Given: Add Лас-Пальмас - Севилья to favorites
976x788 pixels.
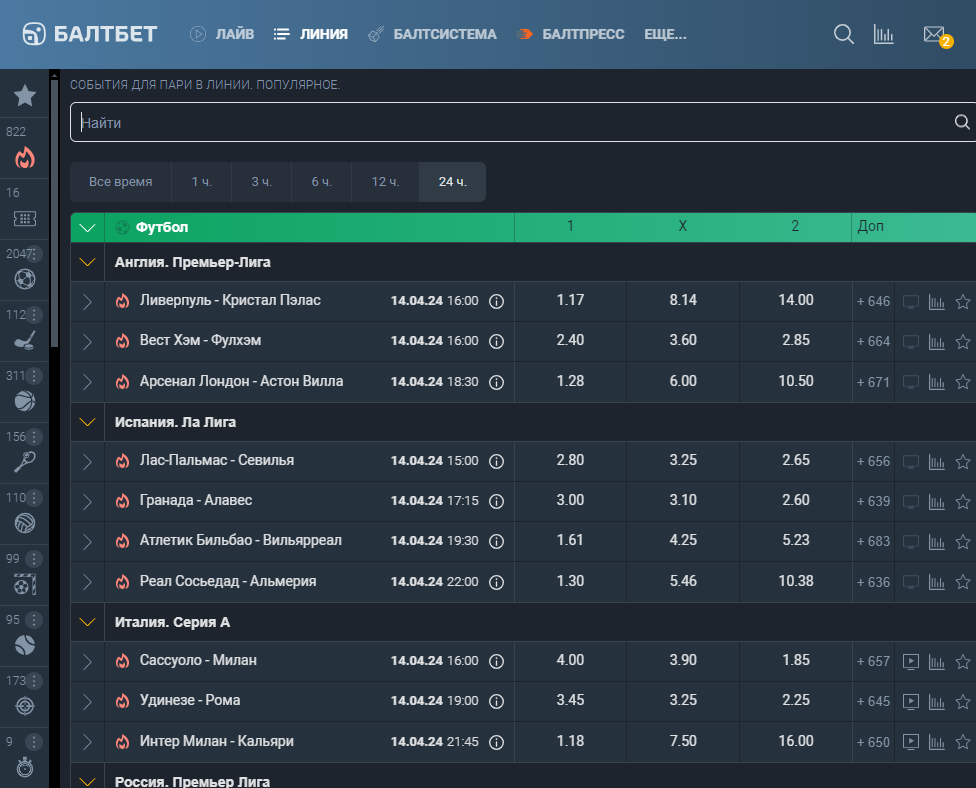Looking at the screenshot, I should click(x=963, y=462).
